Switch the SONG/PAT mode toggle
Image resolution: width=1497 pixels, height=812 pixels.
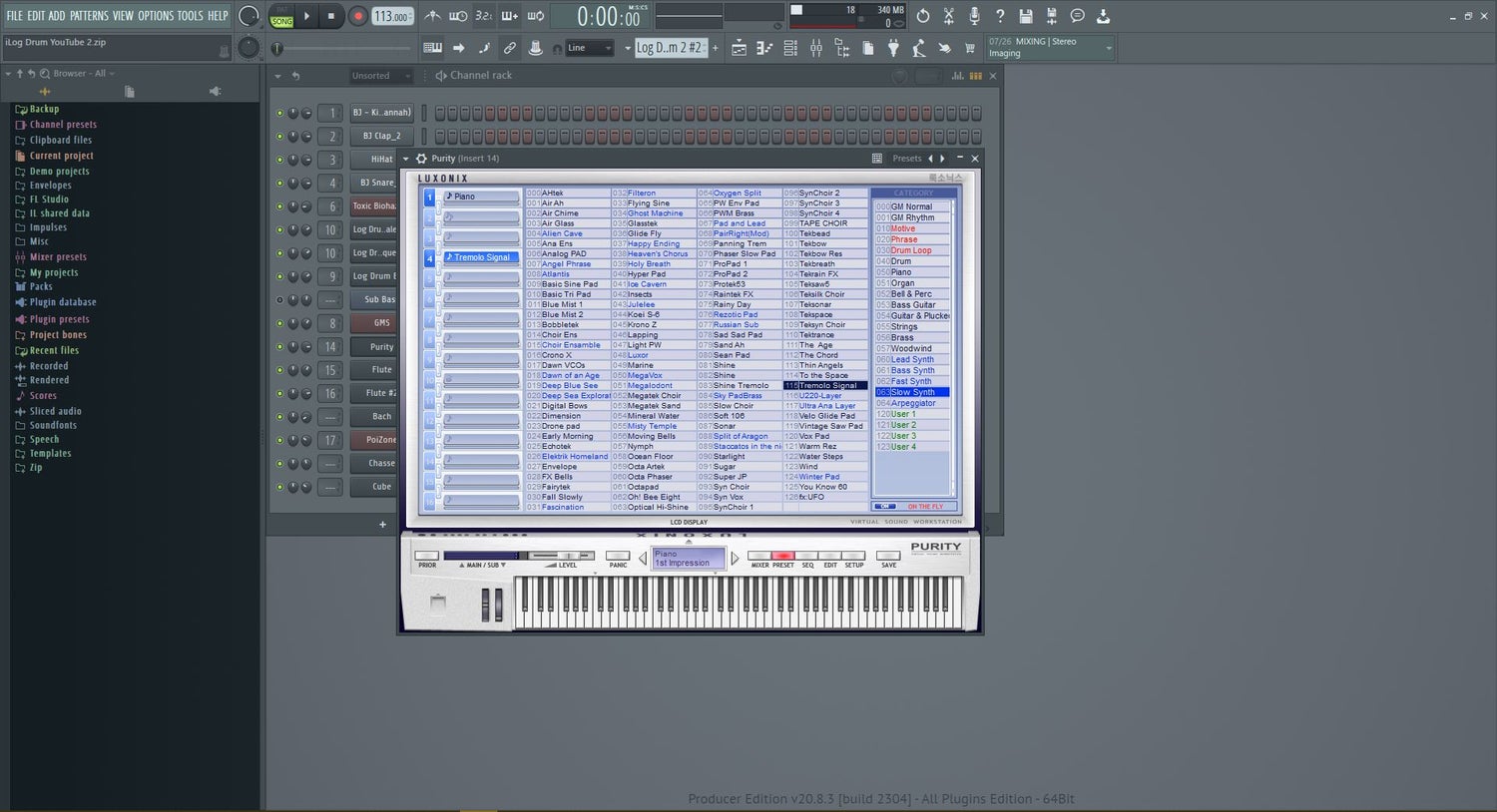point(281,19)
